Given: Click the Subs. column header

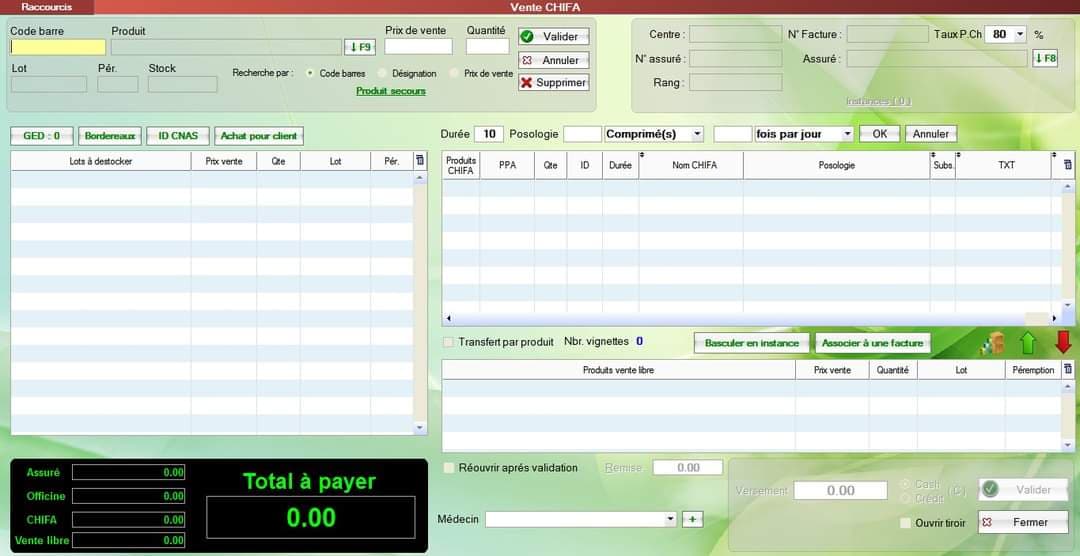Looking at the screenshot, I should pos(943,165).
